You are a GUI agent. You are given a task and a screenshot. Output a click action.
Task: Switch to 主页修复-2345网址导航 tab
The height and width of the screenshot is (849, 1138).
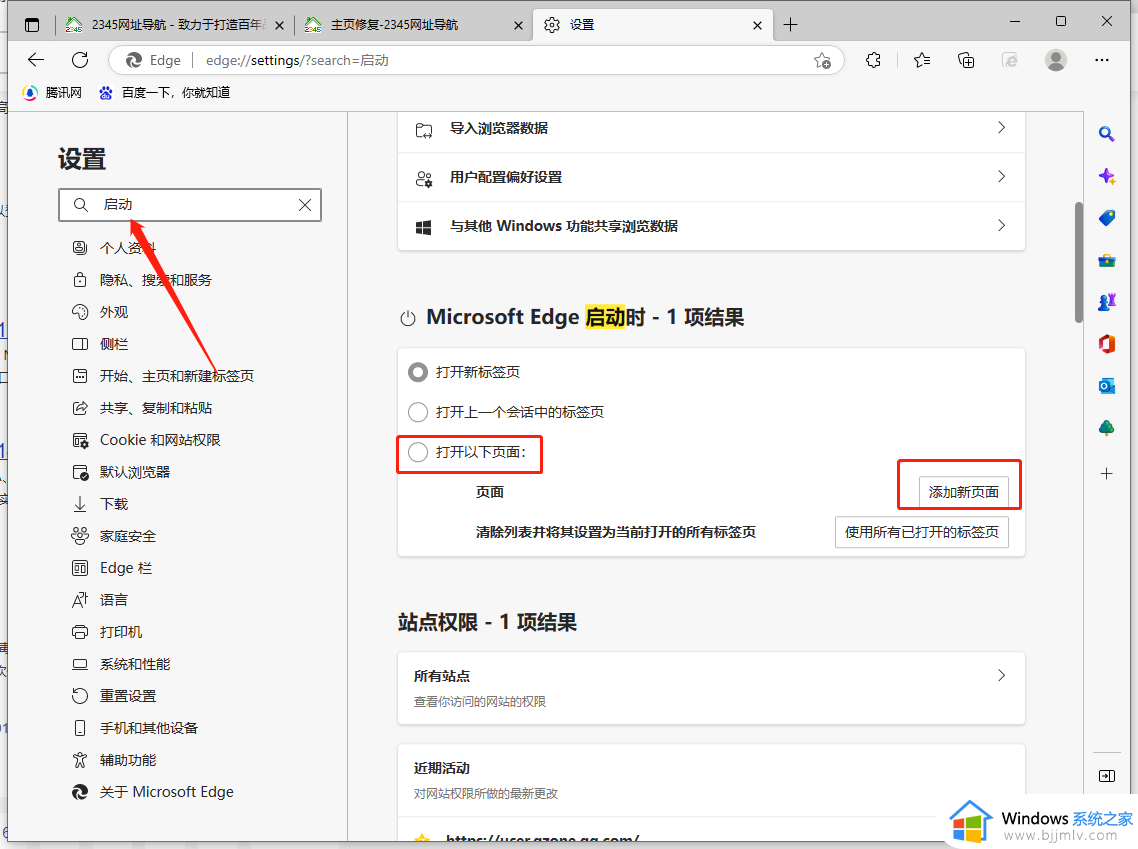pos(414,25)
